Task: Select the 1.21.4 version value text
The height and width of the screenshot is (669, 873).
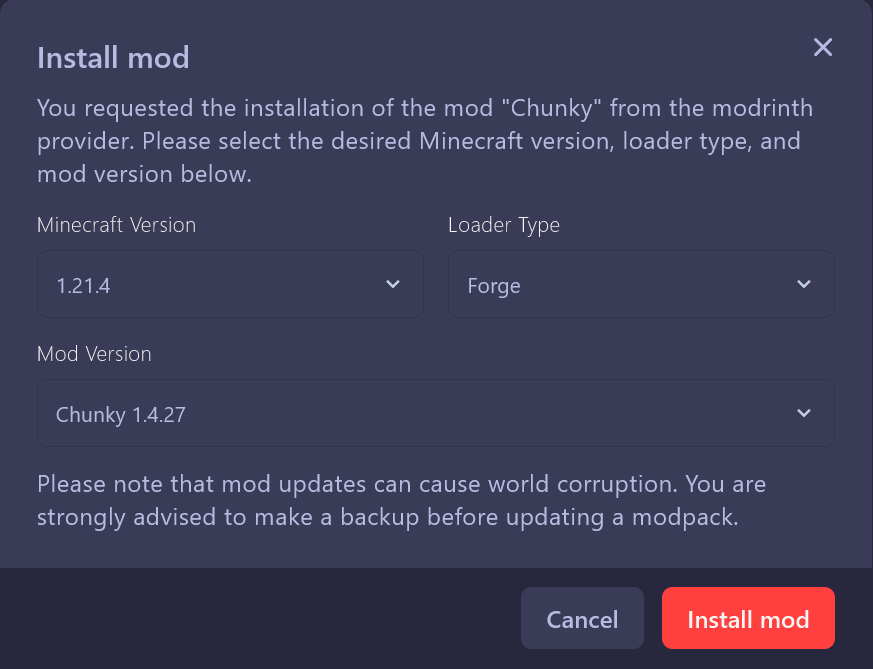Action: pos(83,286)
